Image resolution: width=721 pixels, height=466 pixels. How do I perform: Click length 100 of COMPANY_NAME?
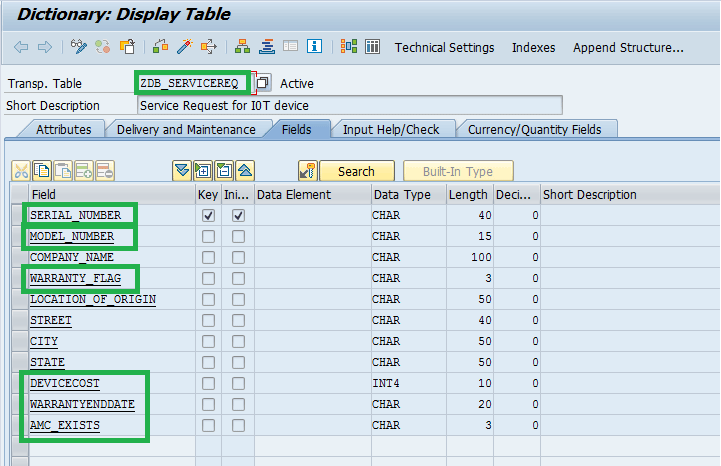[481, 257]
